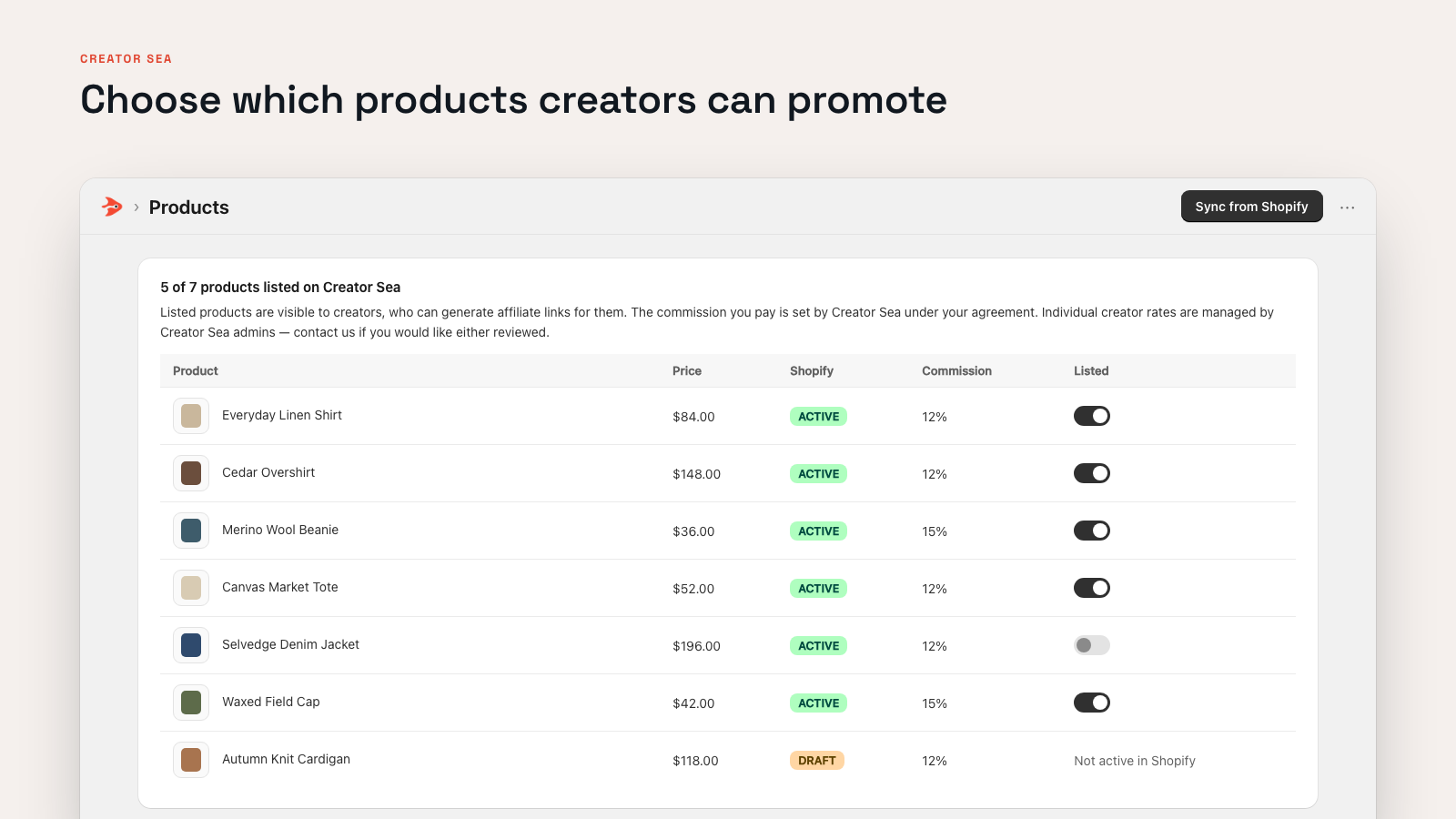Click the Autumn Knit Cardigan product icon
The width and height of the screenshot is (1456, 819).
pos(191,760)
